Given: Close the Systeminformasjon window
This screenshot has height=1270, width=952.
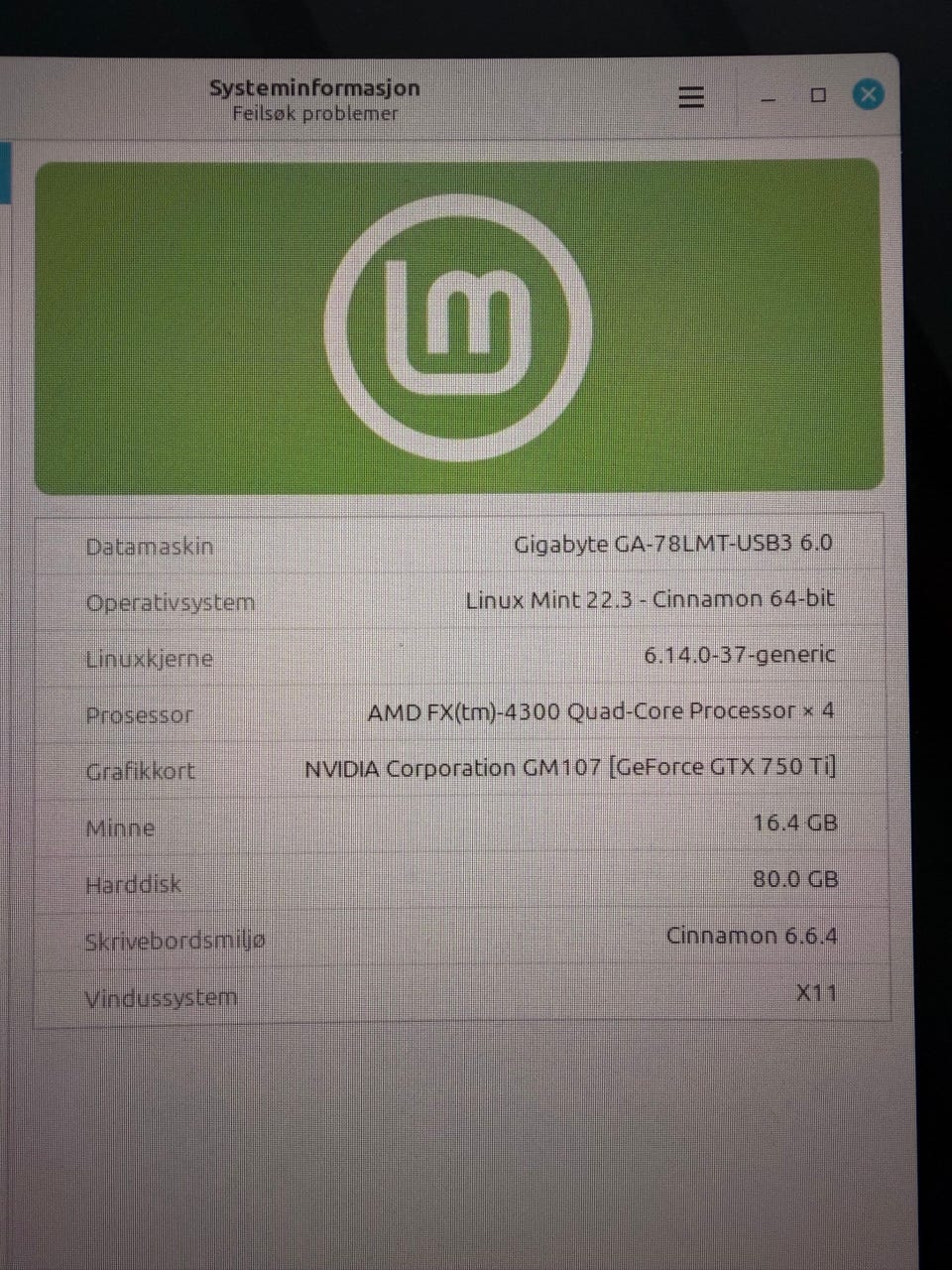Looking at the screenshot, I should (868, 94).
